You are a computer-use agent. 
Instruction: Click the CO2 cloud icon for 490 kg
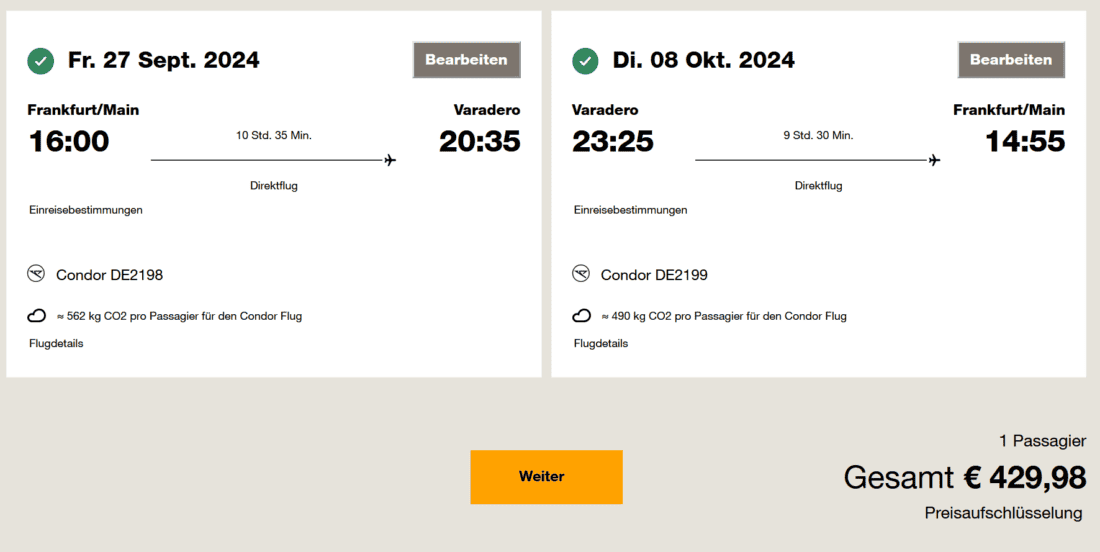point(581,316)
